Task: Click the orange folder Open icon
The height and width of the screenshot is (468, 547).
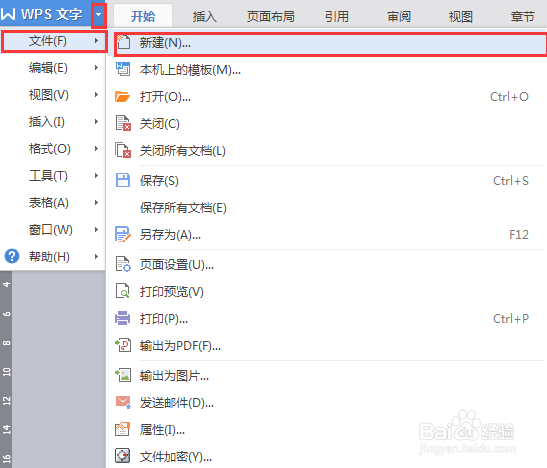Action: (122, 96)
